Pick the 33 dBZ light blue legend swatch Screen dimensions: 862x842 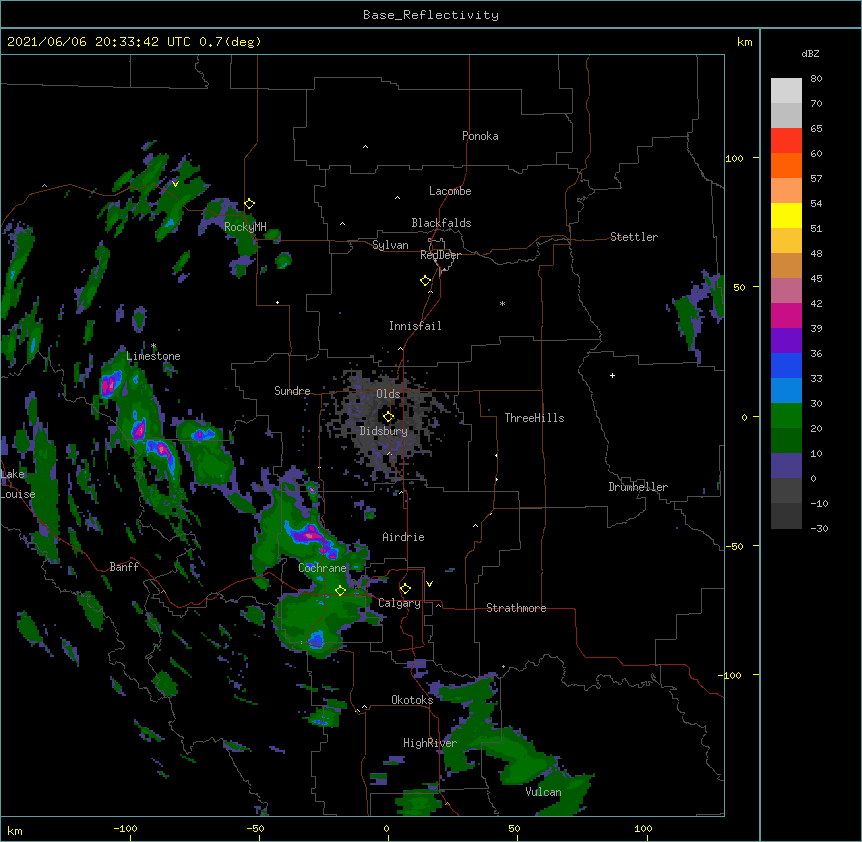point(786,391)
